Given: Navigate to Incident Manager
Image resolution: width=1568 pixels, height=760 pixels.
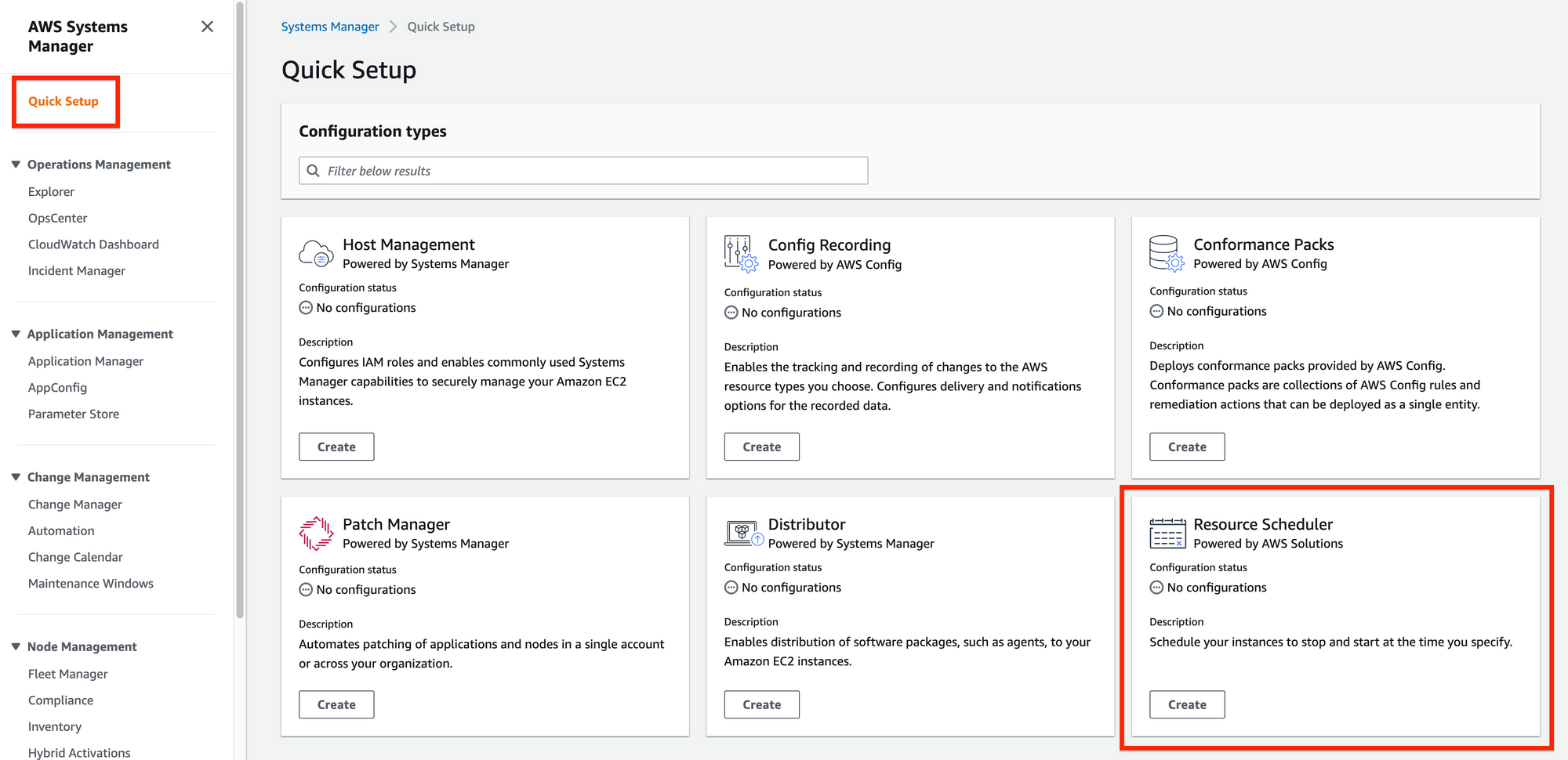Looking at the screenshot, I should (77, 271).
